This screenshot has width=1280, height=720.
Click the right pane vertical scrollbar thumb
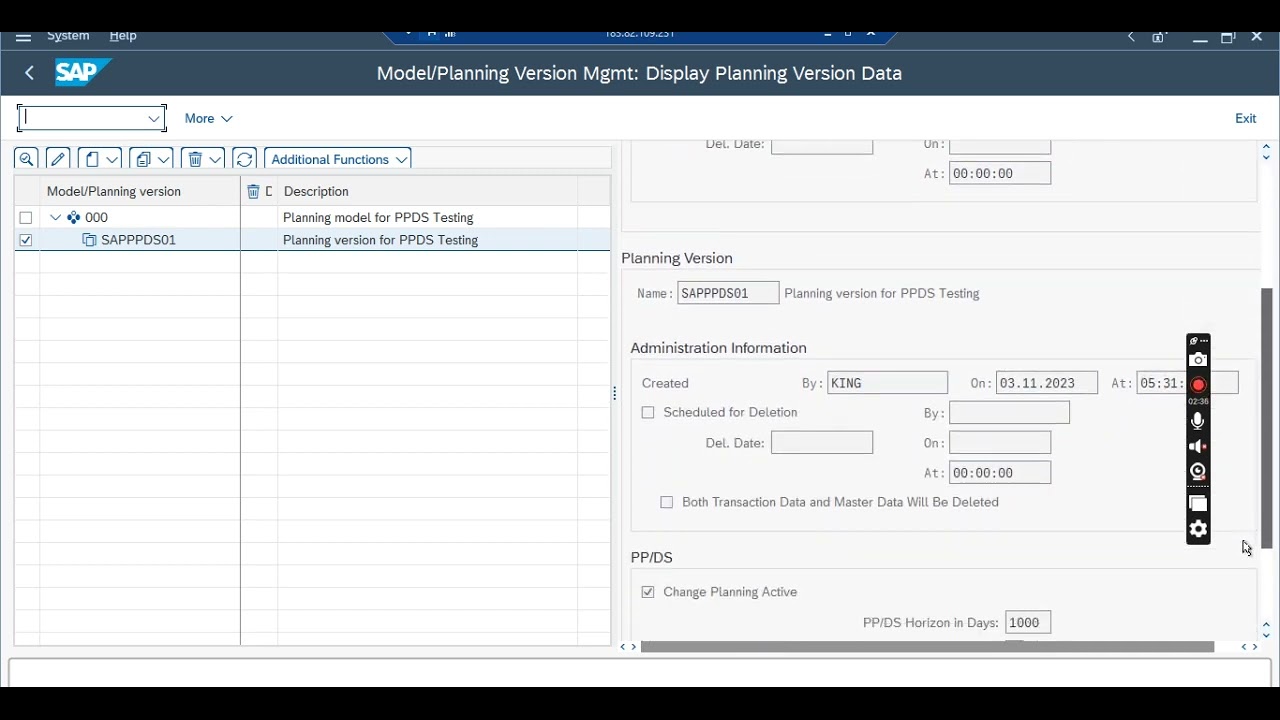[x=1266, y=418]
